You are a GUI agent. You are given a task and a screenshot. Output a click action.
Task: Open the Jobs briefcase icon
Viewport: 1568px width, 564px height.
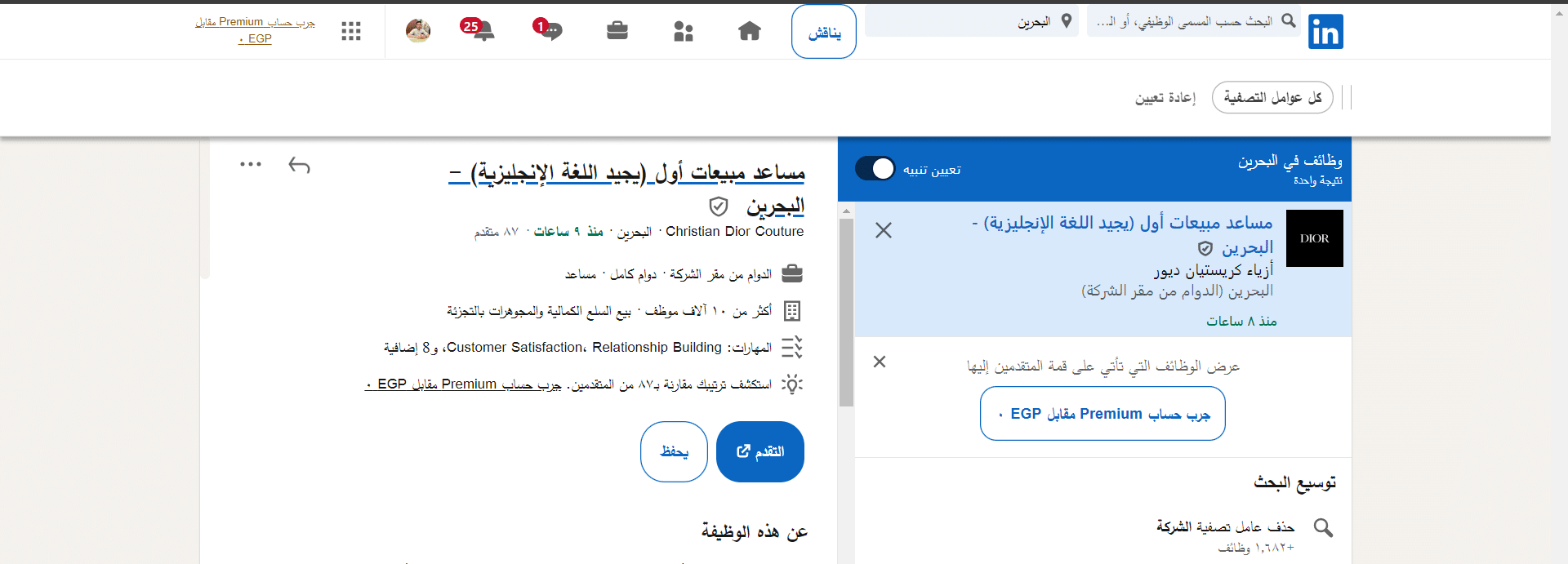[617, 31]
